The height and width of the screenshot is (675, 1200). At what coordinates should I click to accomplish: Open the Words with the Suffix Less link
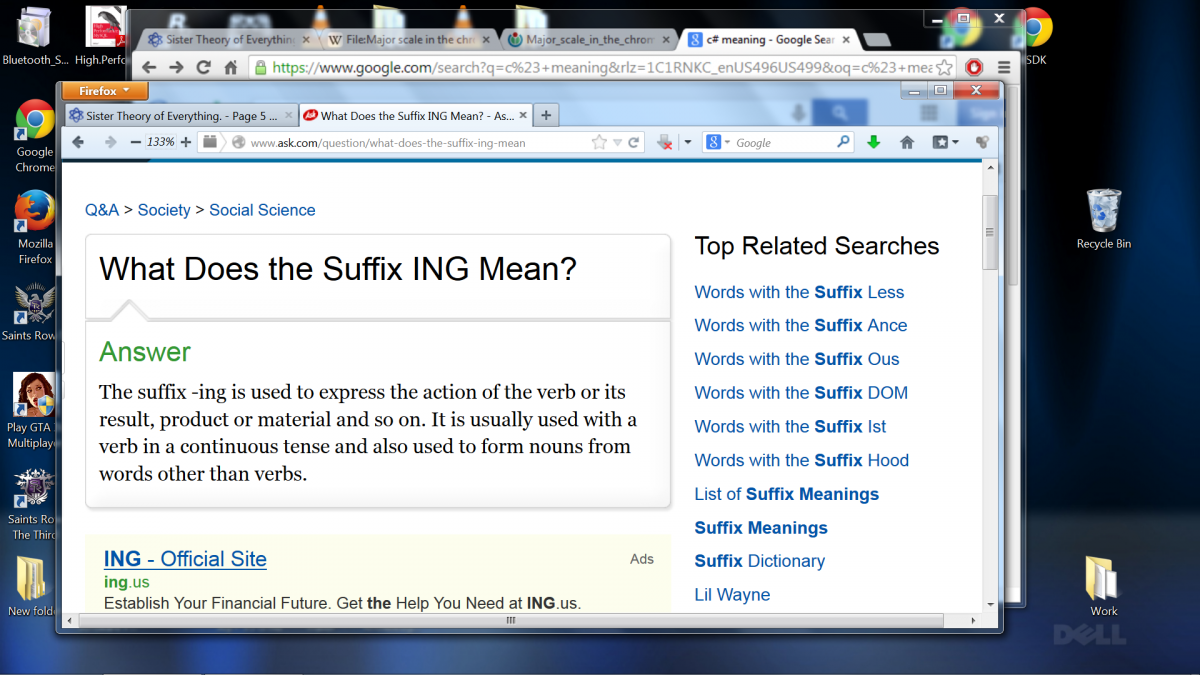[799, 292]
